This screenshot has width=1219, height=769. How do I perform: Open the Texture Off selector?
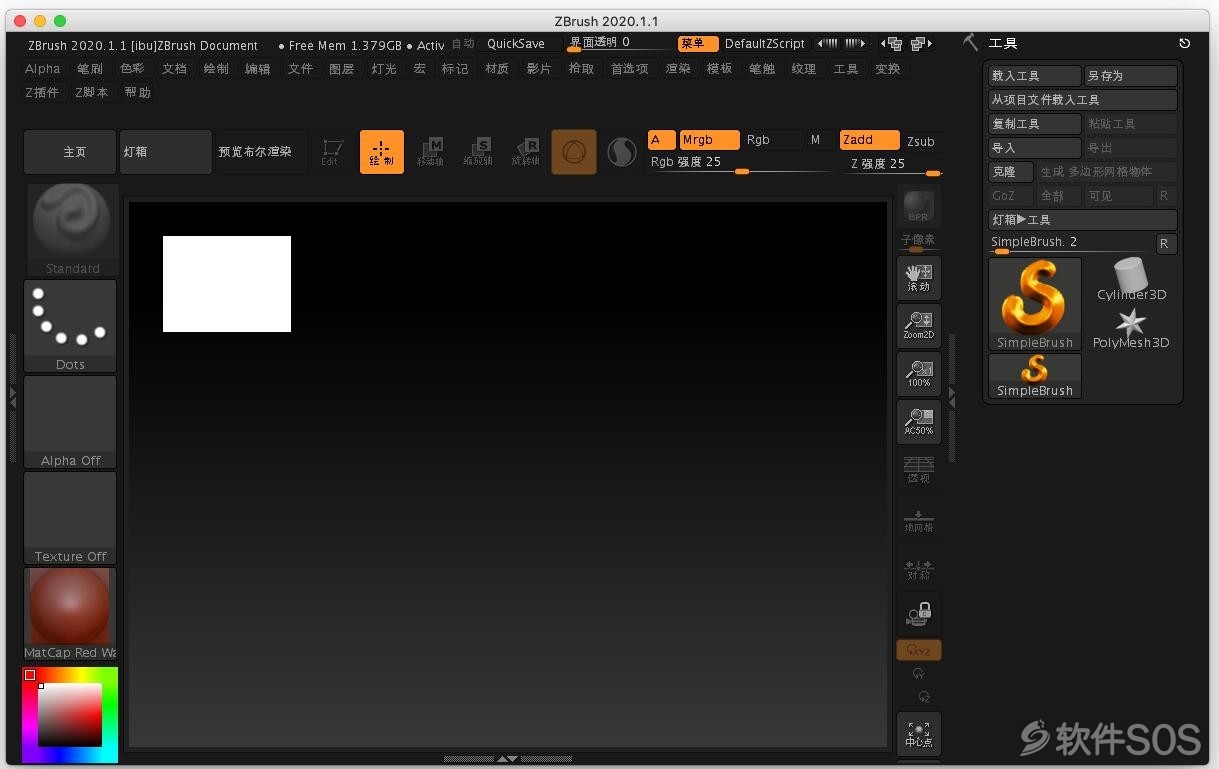(x=70, y=518)
